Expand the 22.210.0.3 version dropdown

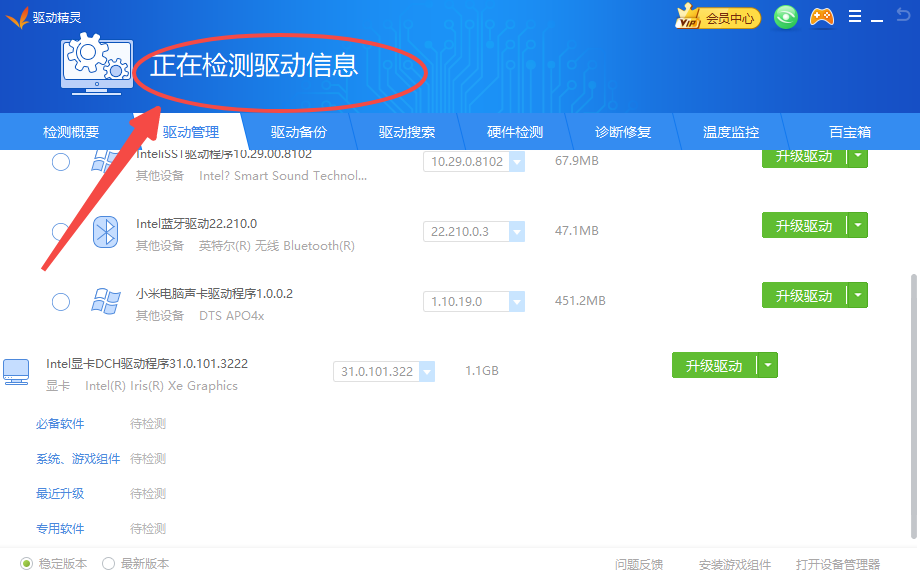[x=516, y=232]
